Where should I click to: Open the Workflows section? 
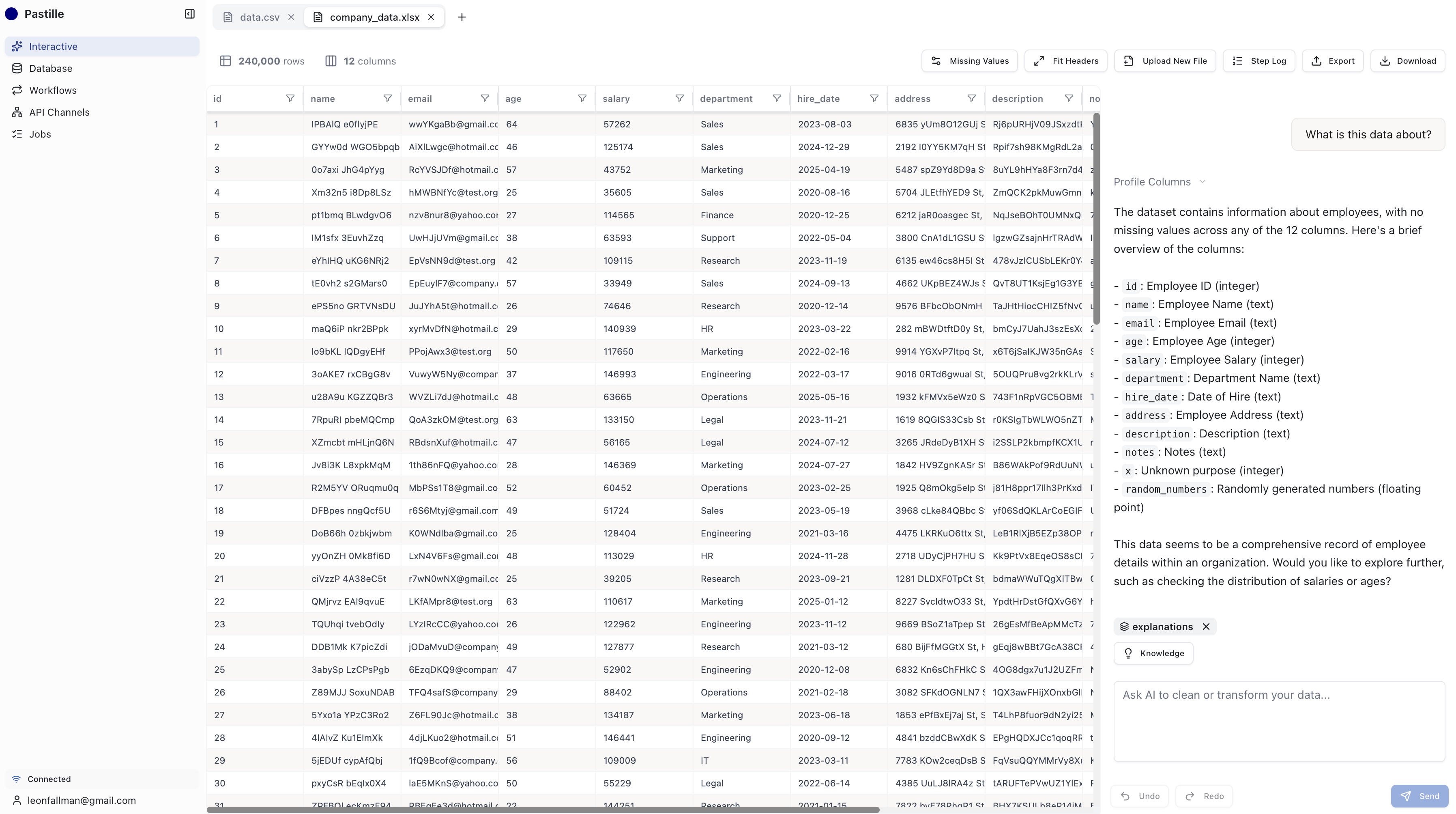coord(53,90)
